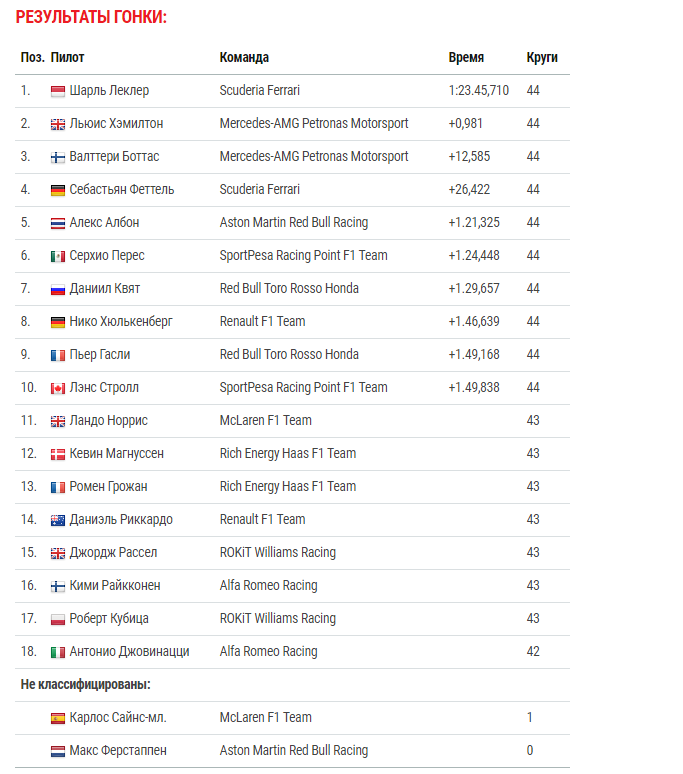The image size is (683, 774).
Task: Click the РЕЗУЛЬТАТЫ ГОНКИ heading
Action: [91, 17]
